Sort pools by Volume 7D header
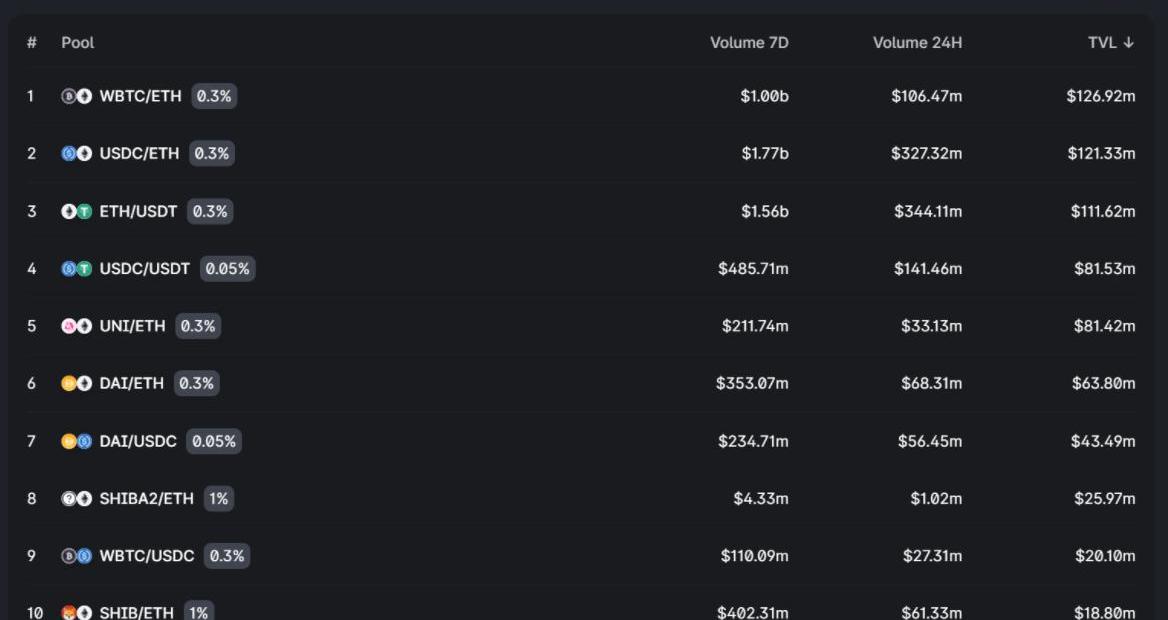Viewport: 1168px width, 620px height. coord(749,42)
